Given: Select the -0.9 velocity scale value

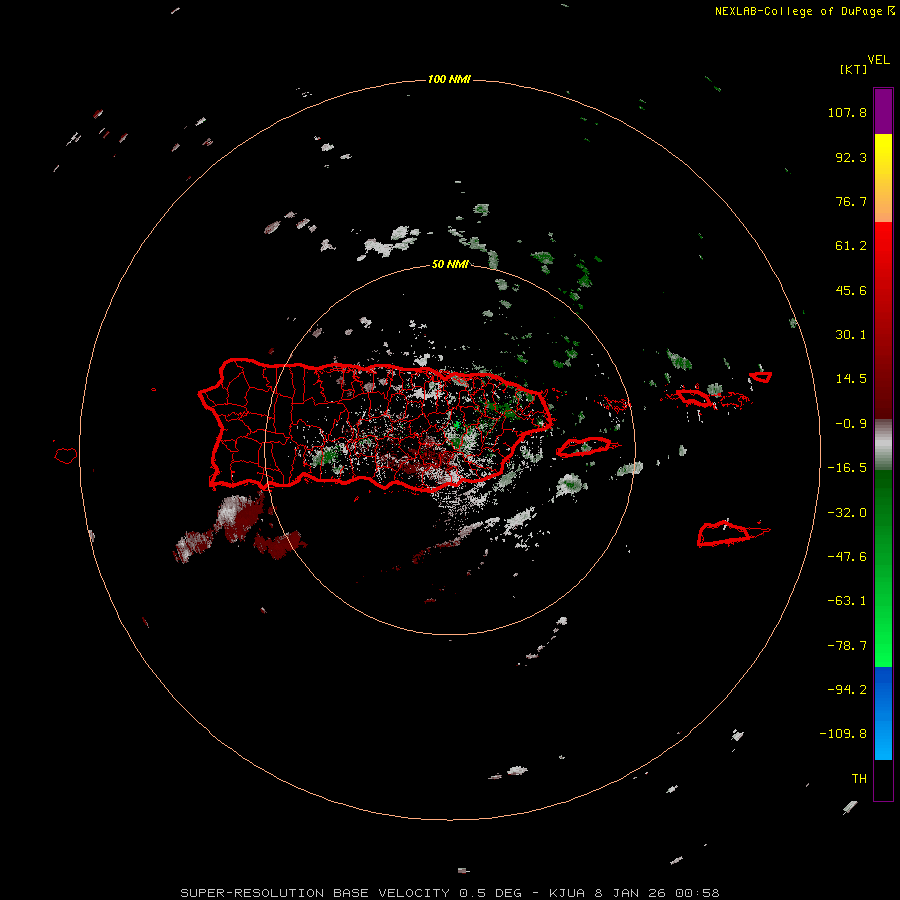Looking at the screenshot, I should pyautogui.click(x=851, y=424).
